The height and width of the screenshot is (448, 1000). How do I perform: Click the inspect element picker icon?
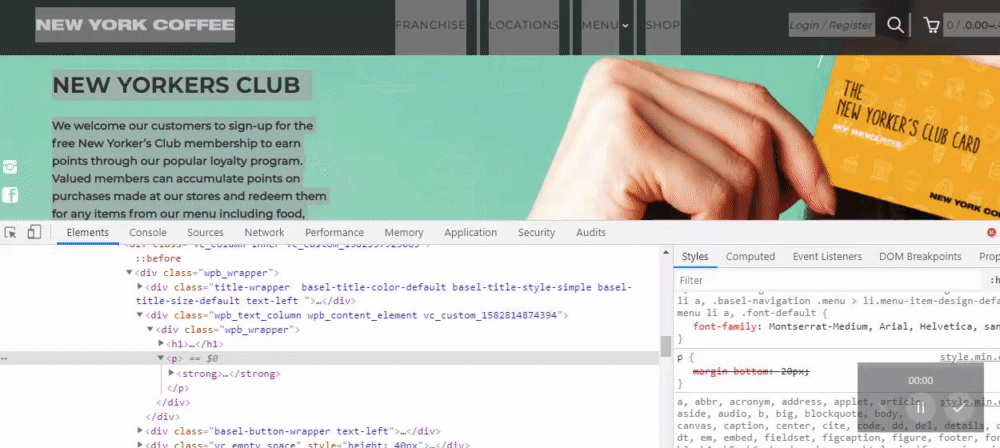coord(11,232)
